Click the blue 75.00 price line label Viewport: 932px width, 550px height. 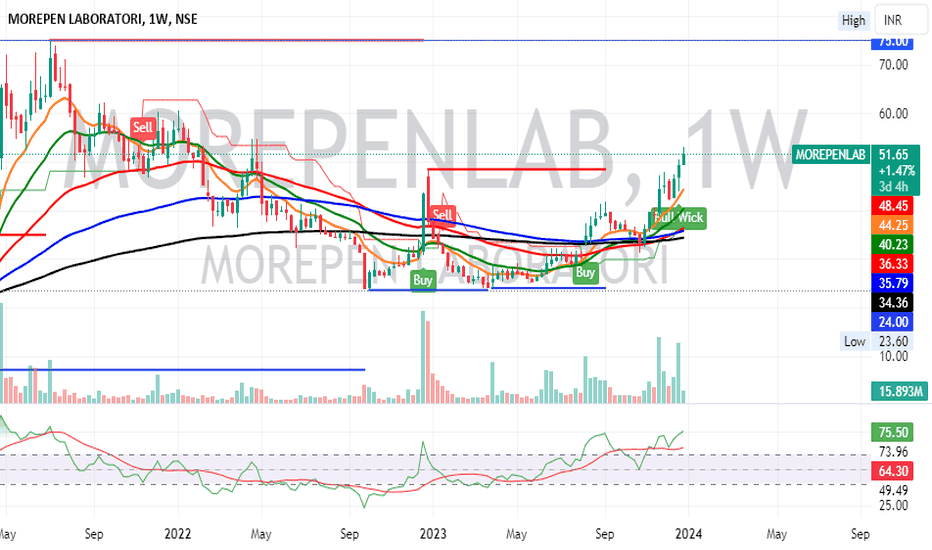click(x=893, y=42)
